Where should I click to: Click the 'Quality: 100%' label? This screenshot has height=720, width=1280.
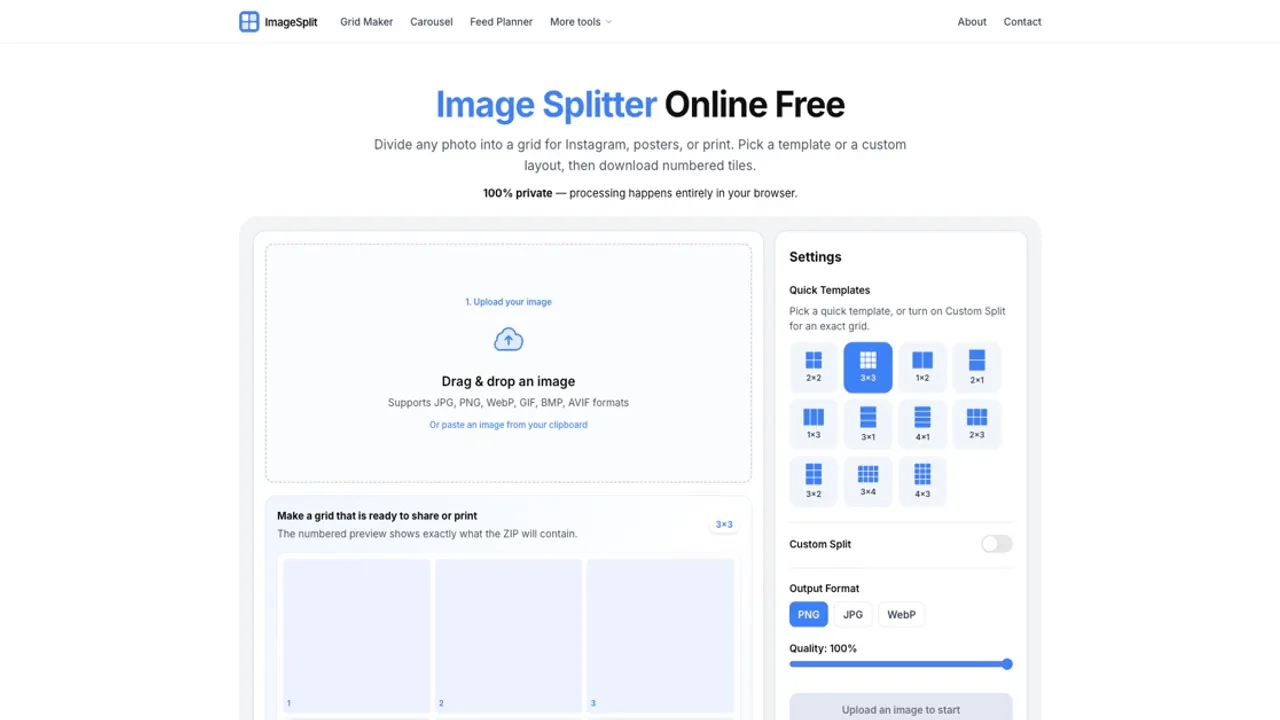tap(823, 648)
